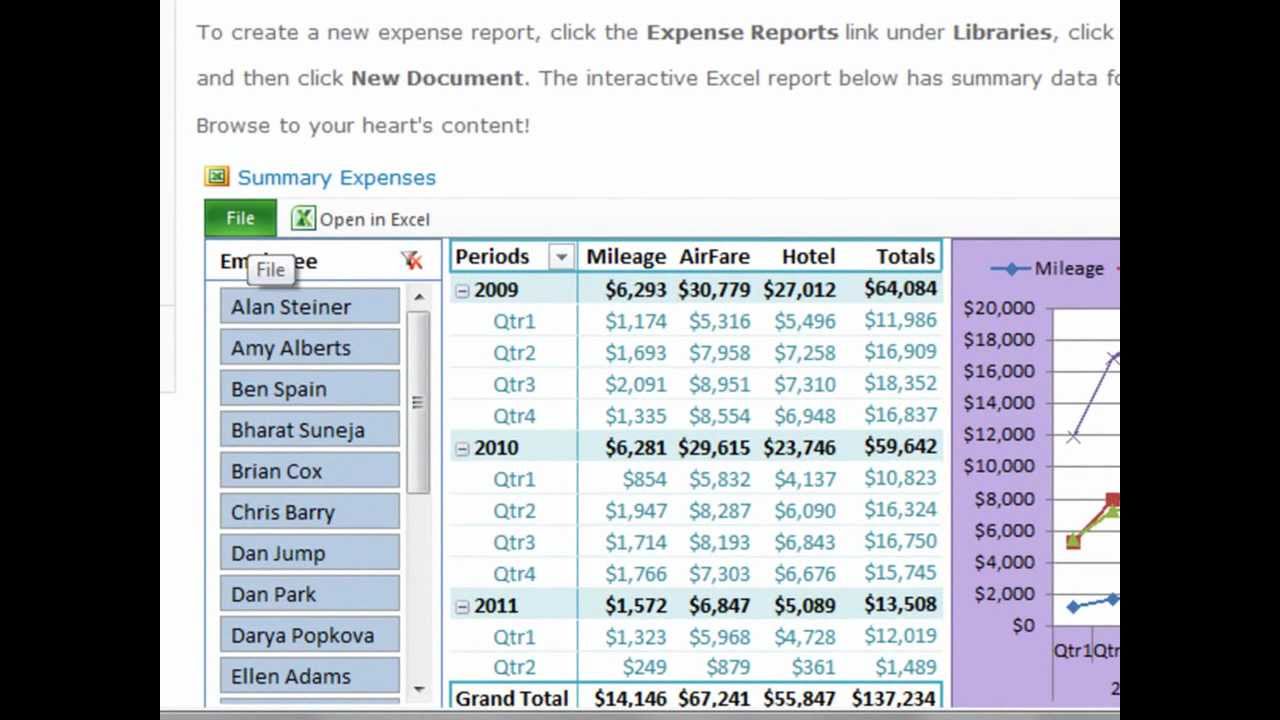The height and width of the screenshot is (720, 1280).
Task: Collapse the 2010 row group
Action: tap(462, 449)
